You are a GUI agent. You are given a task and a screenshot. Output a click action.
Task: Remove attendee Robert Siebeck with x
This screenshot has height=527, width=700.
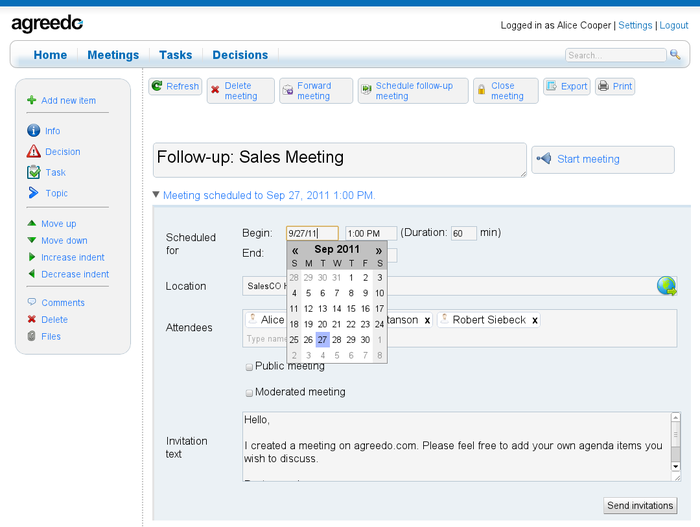point(535,320)
